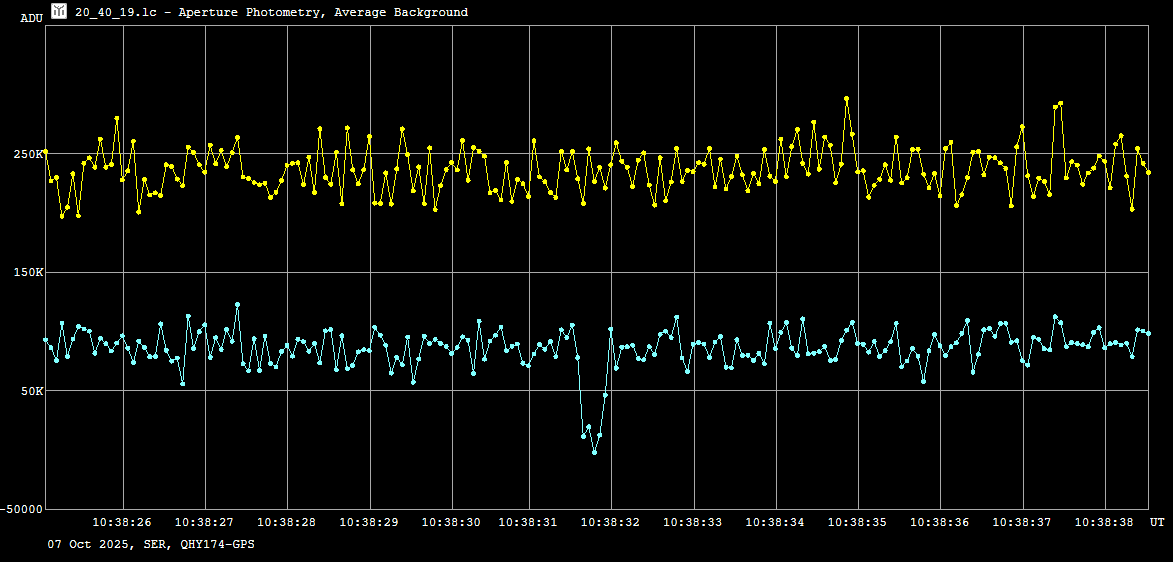Click the last yellow data point at right edge
The image size is (1173, 562).
[x=1148, y=173]
